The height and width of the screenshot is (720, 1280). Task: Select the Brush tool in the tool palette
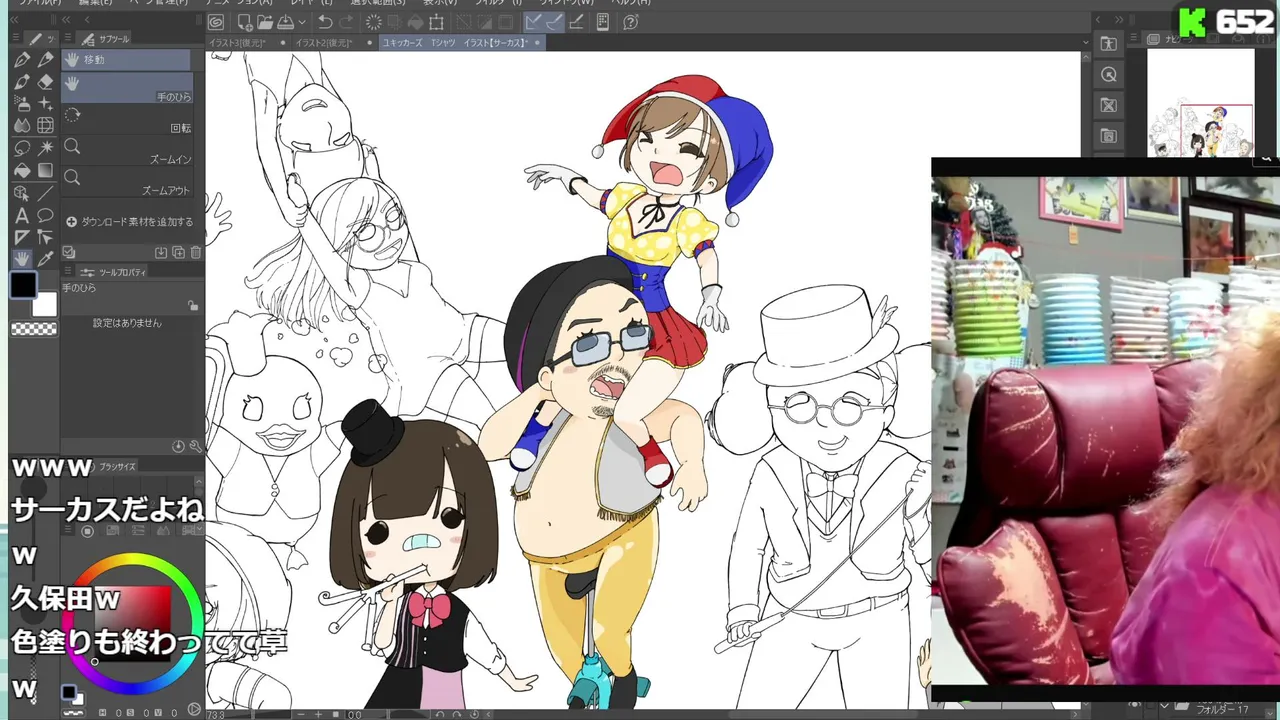(21, 82)
